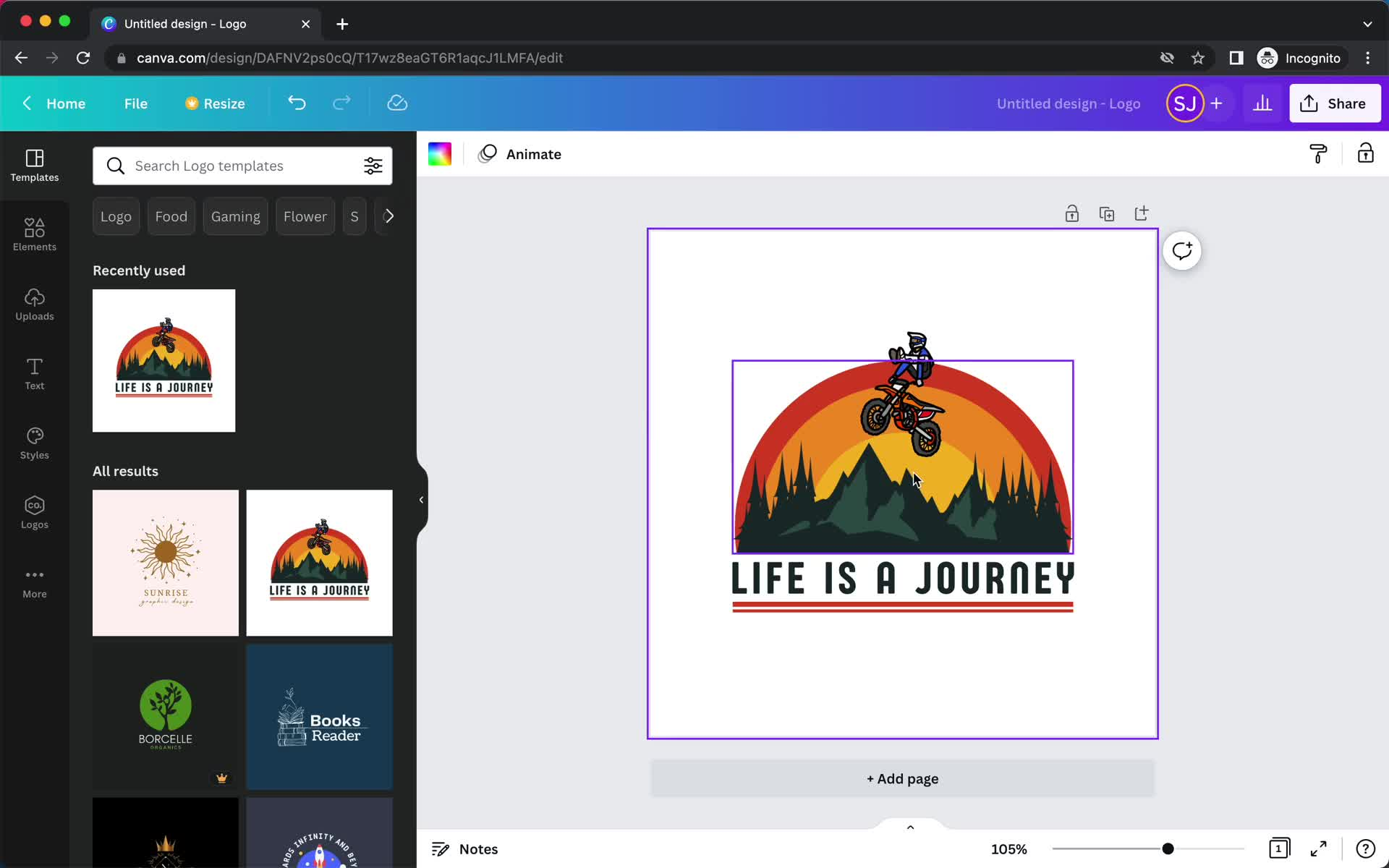Choose the Sunrise graphic design template
The height and width of the screenshot is (868, 1389).
click(166, 563)
